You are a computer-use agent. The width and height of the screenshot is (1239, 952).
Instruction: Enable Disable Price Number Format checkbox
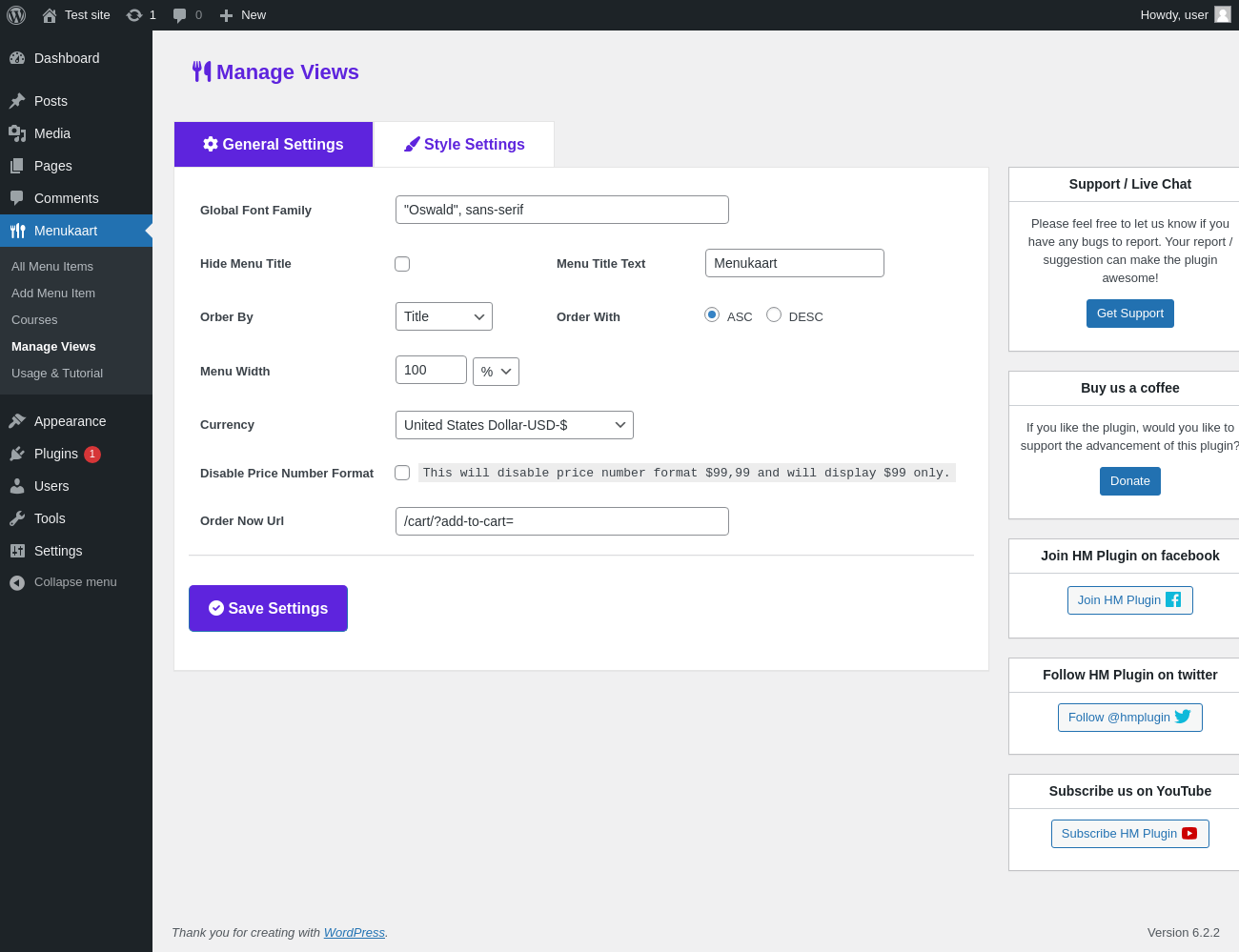(402, 473)
